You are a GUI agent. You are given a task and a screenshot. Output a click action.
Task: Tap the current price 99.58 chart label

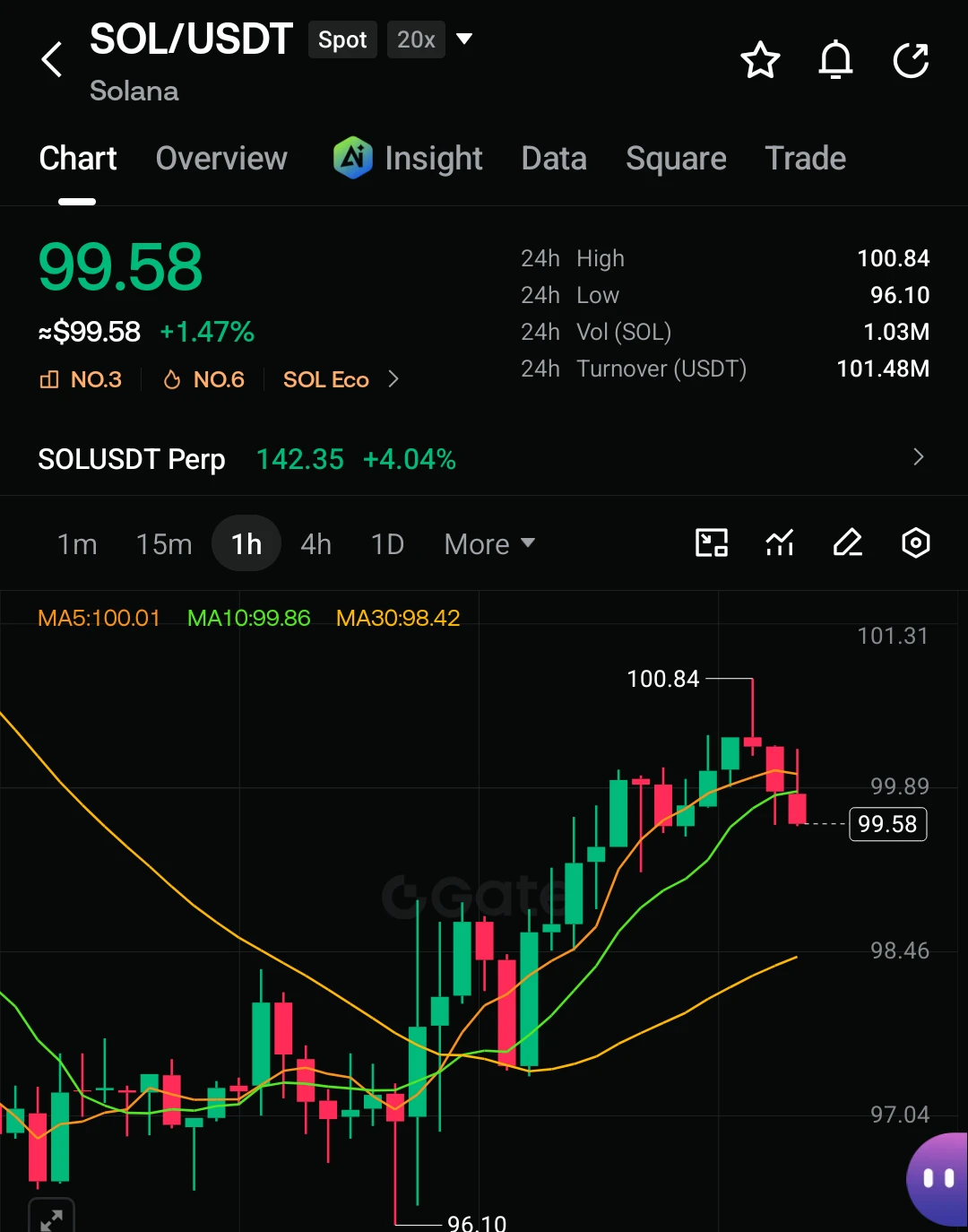(x=887, y=823)
